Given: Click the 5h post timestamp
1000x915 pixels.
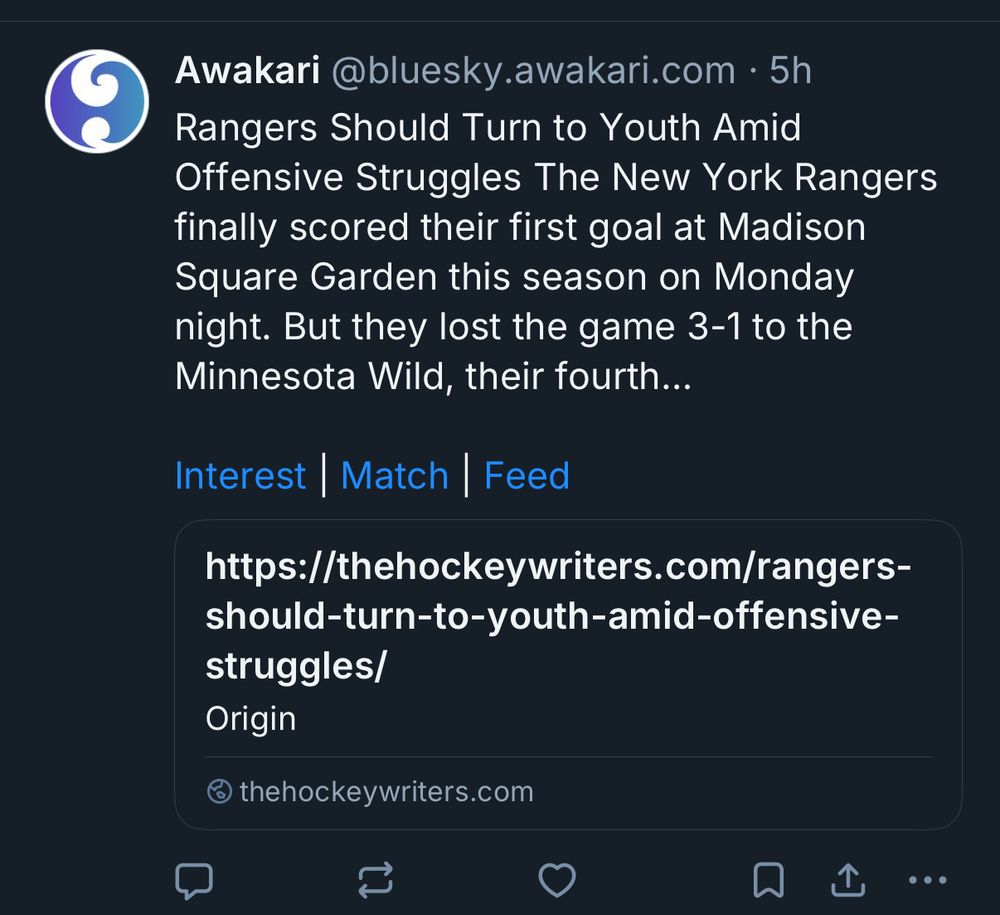Looking at the screenshot, I should click(790, 71).
